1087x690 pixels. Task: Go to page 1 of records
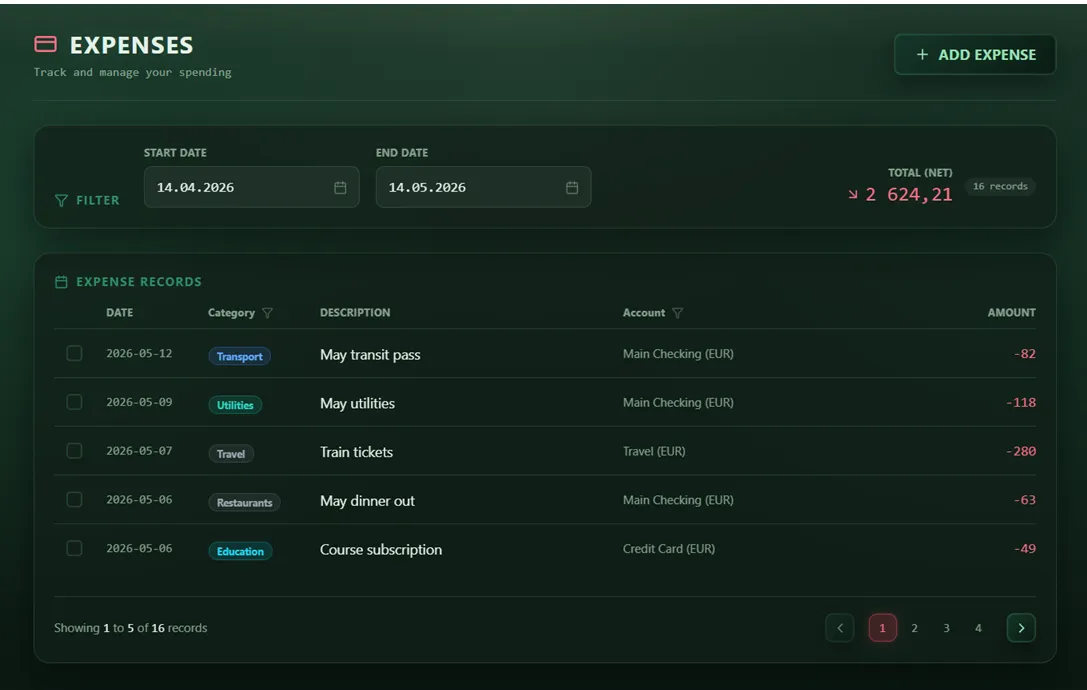pos(882,628)
